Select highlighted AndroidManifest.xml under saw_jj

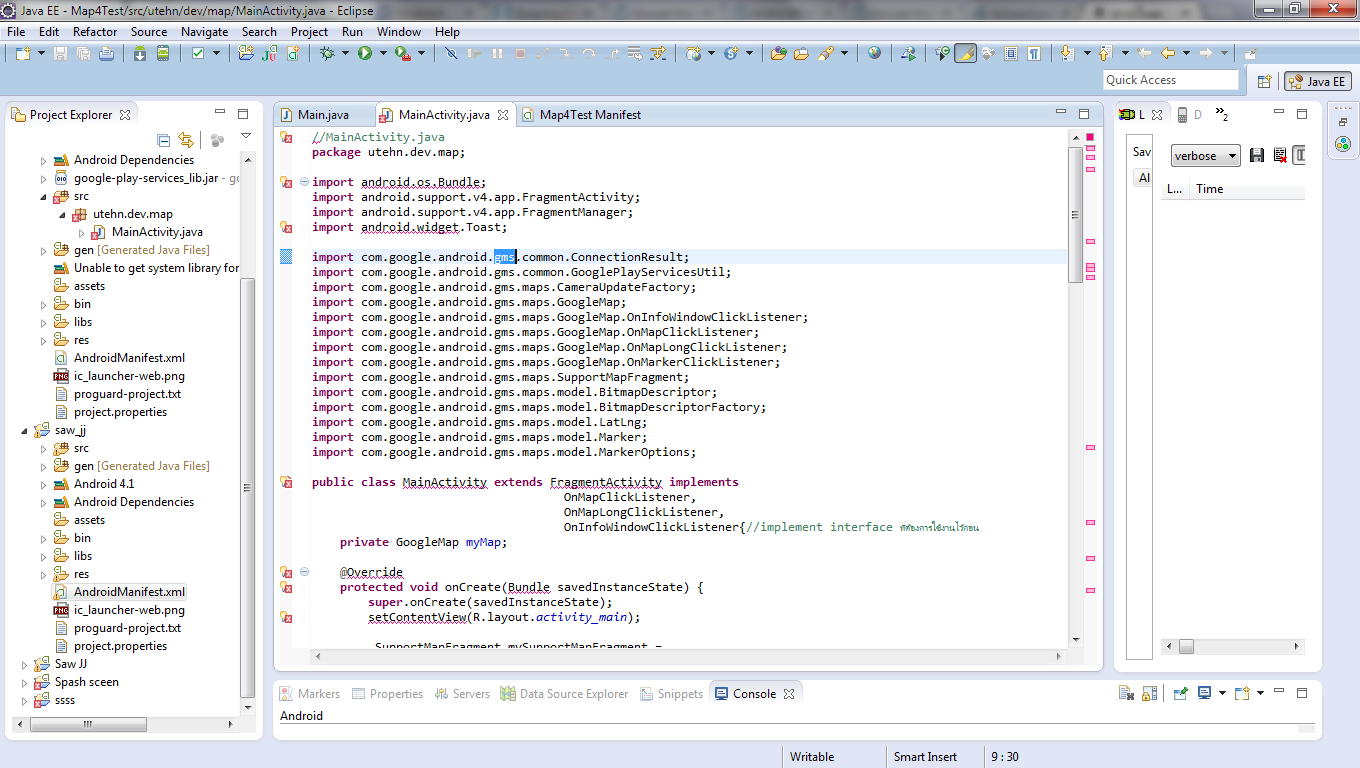tap(119, 592)
